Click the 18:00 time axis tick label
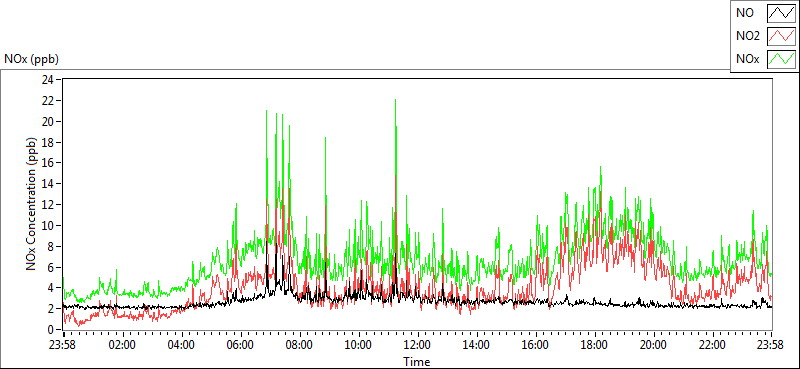This screenshot has width=800, height=369. [594, 344]
